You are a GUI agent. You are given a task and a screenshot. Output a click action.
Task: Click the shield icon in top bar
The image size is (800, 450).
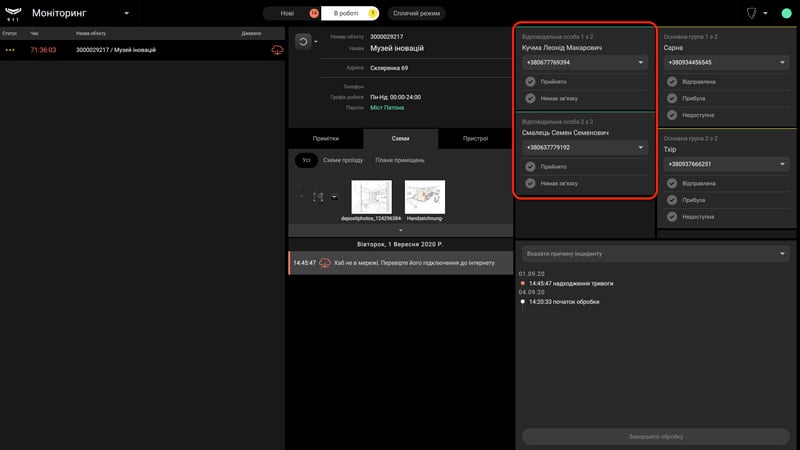pos(751,13)
